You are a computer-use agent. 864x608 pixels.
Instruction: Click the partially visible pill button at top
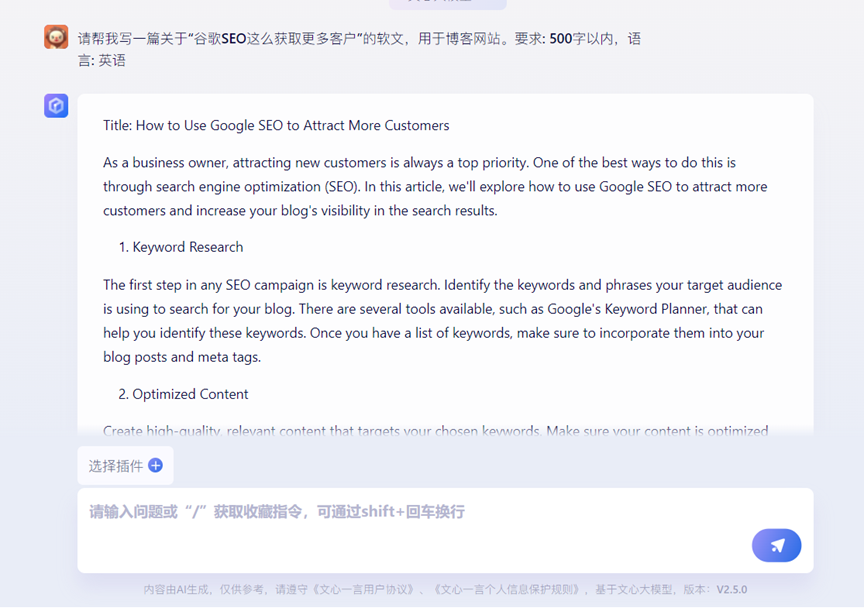(x=433, y=4)
